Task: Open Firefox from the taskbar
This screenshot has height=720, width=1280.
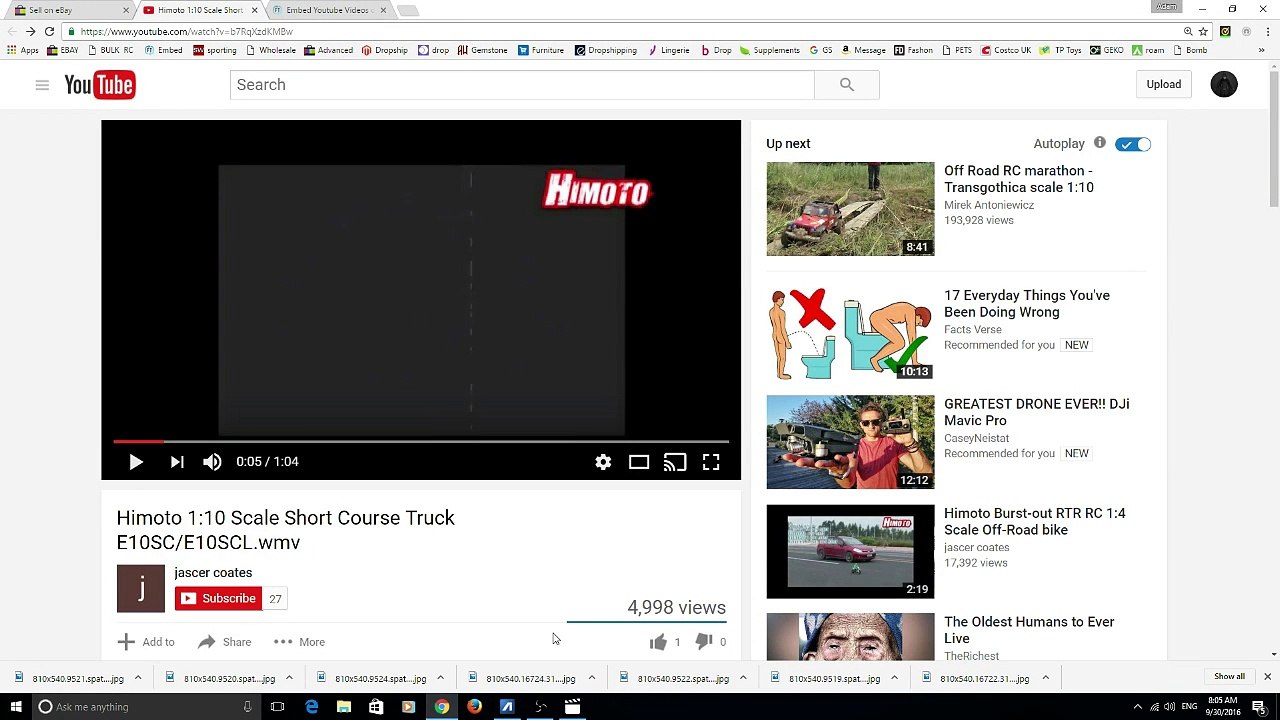Action: click(x=474, y=707)
